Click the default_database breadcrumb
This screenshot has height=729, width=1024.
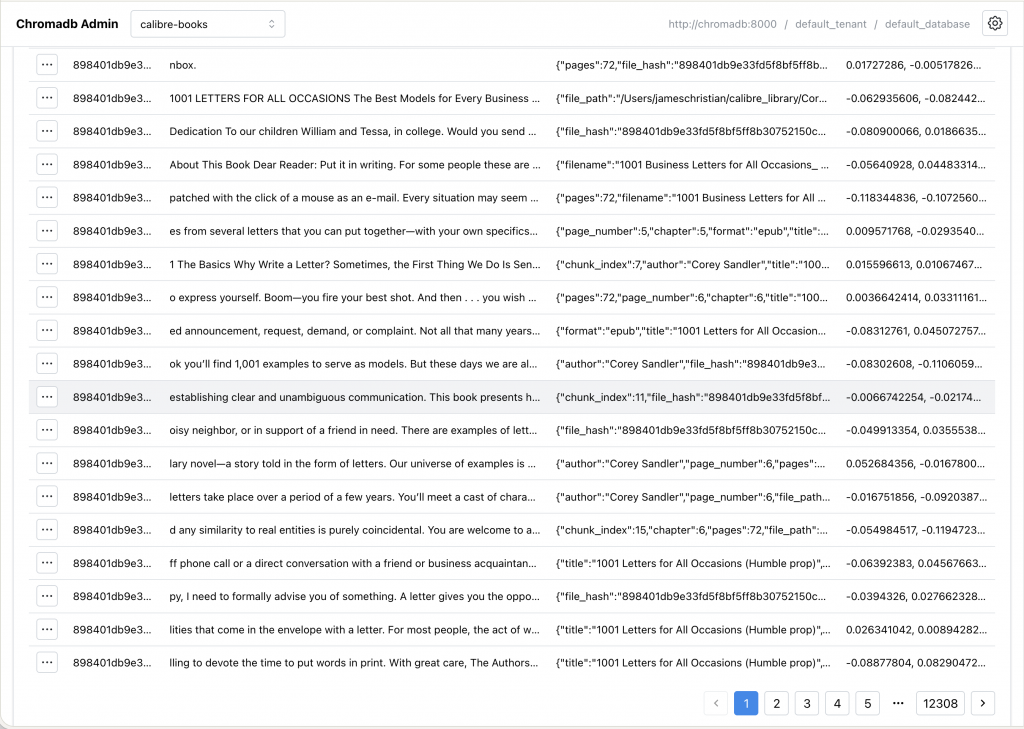tap(927, 24)
